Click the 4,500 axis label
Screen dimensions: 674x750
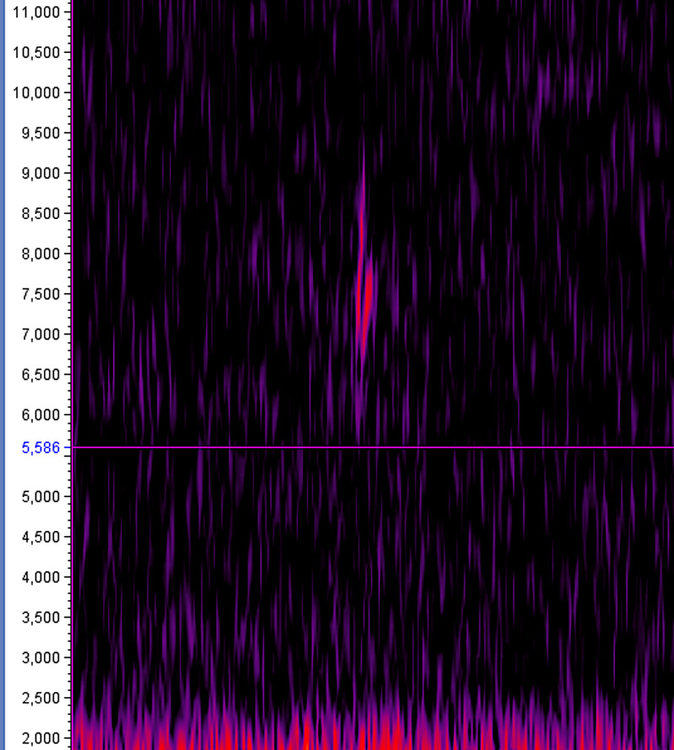pyautogui.click(x=41, y=537)
